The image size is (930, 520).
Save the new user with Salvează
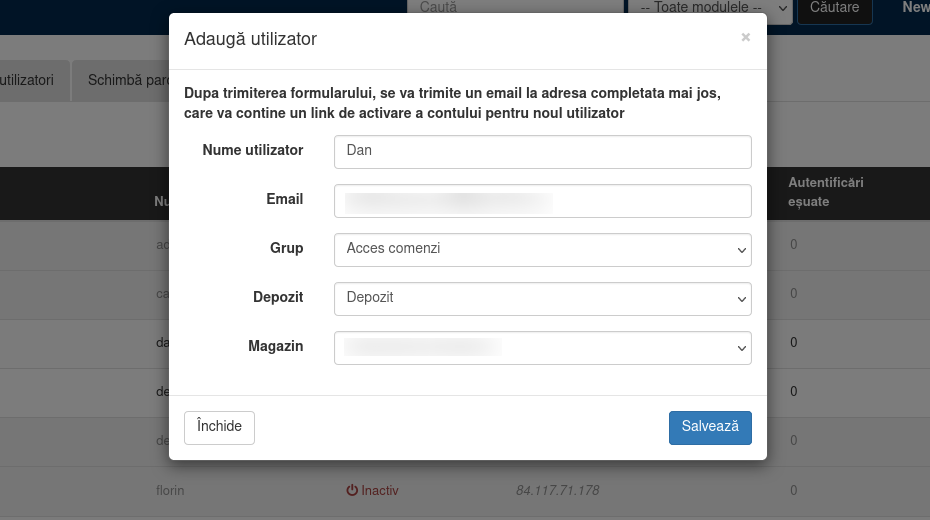pyautogui.click(x=710, y=428)
